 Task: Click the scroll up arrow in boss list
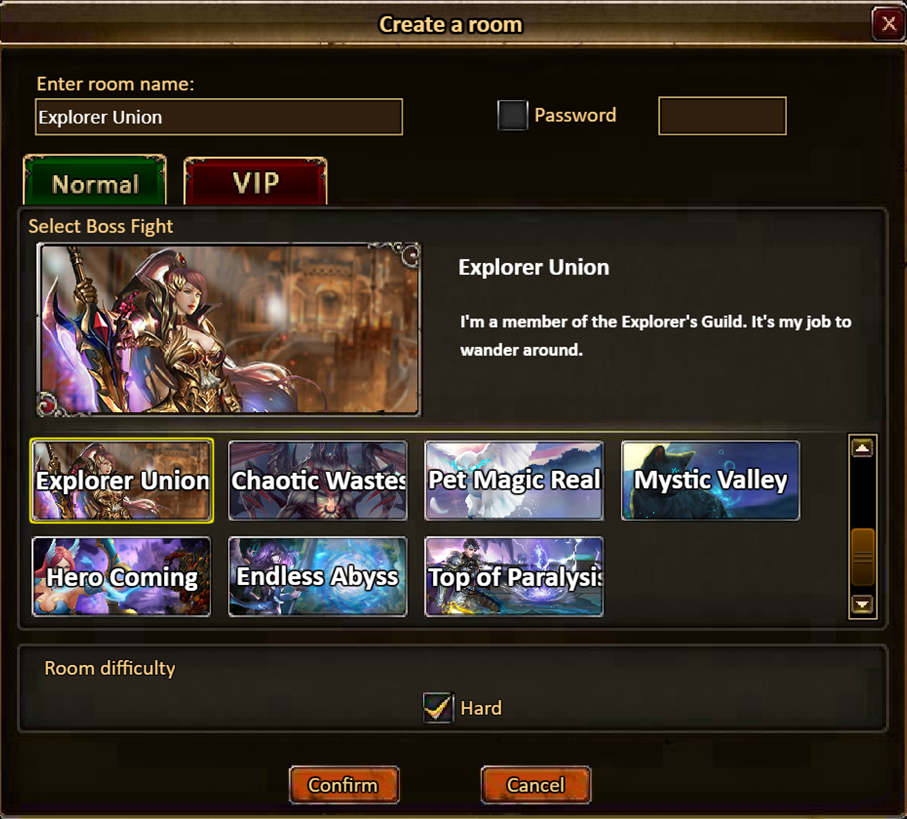pyautogui.click(x=862, y=448)
